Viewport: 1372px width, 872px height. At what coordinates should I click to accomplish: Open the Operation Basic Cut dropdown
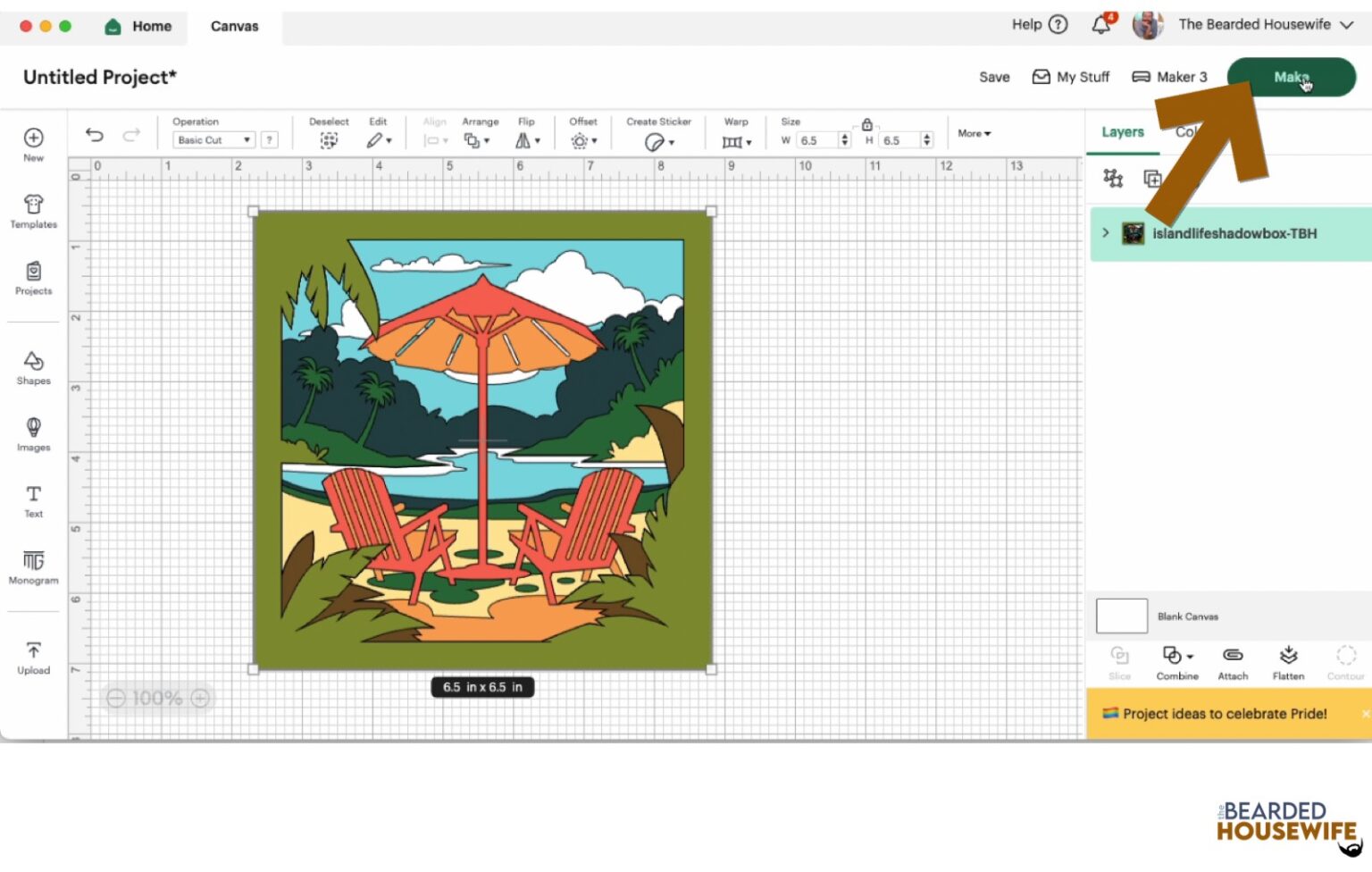(x=213, y=140)
